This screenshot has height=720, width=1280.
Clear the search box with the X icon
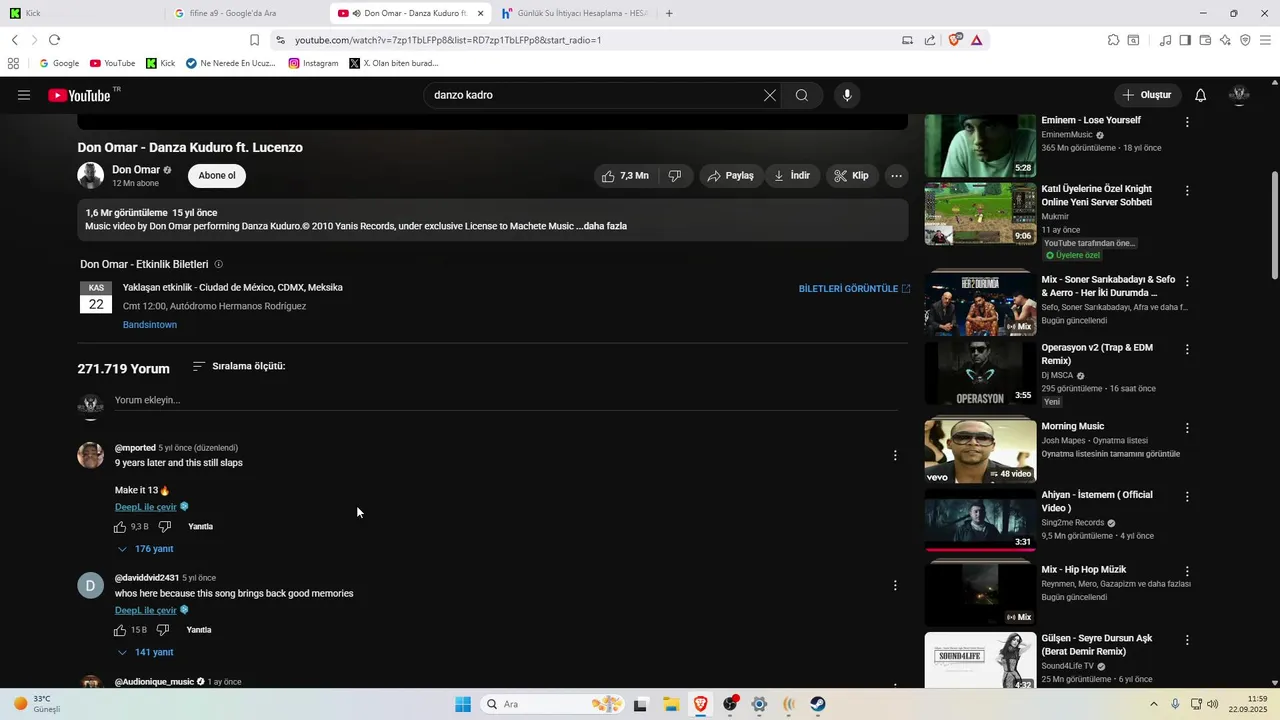pyautogui.click(x=769, y=95)
